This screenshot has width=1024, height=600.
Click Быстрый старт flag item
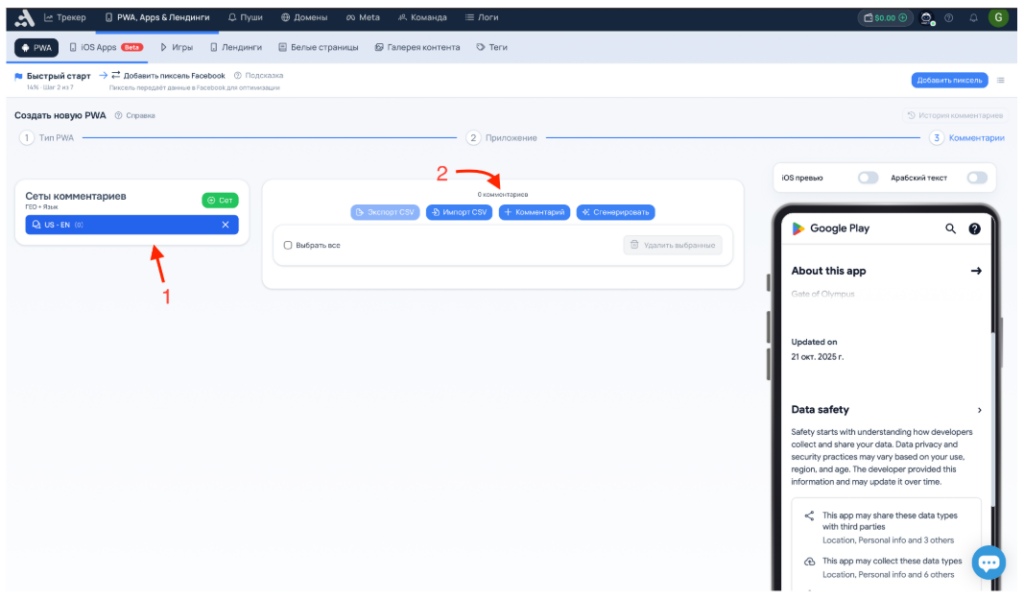point(52,76)
